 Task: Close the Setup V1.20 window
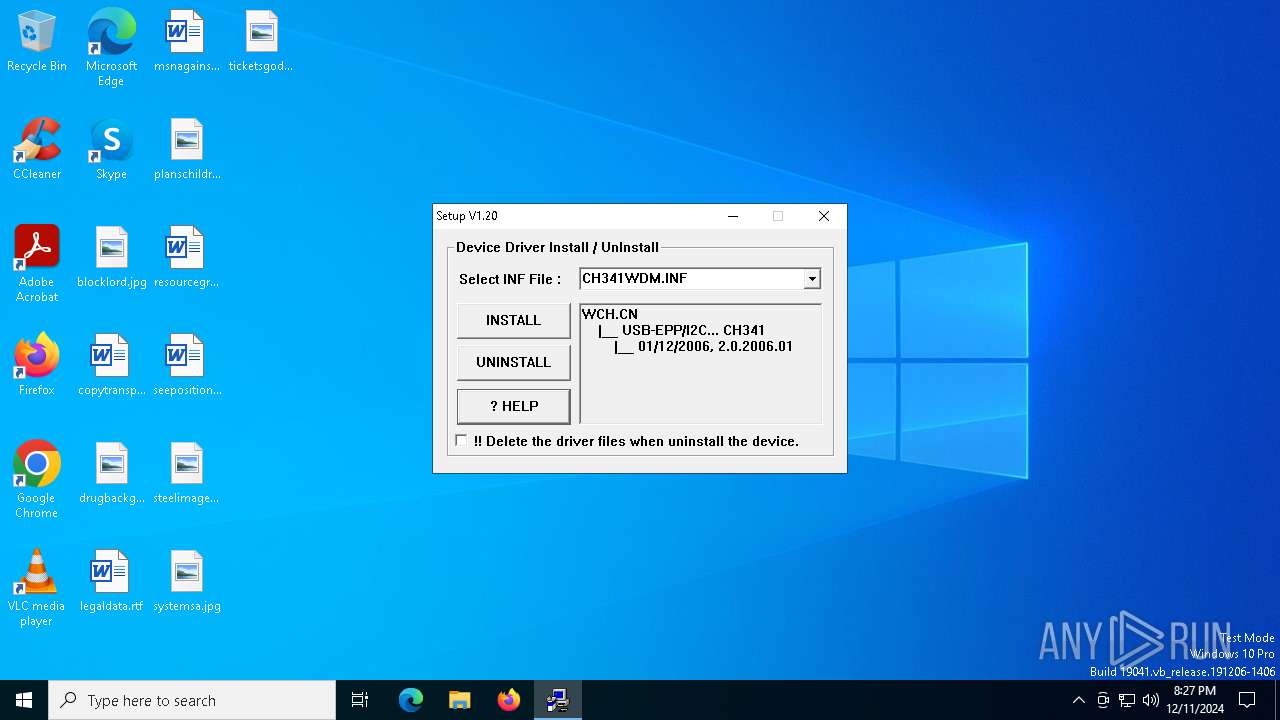824,216
